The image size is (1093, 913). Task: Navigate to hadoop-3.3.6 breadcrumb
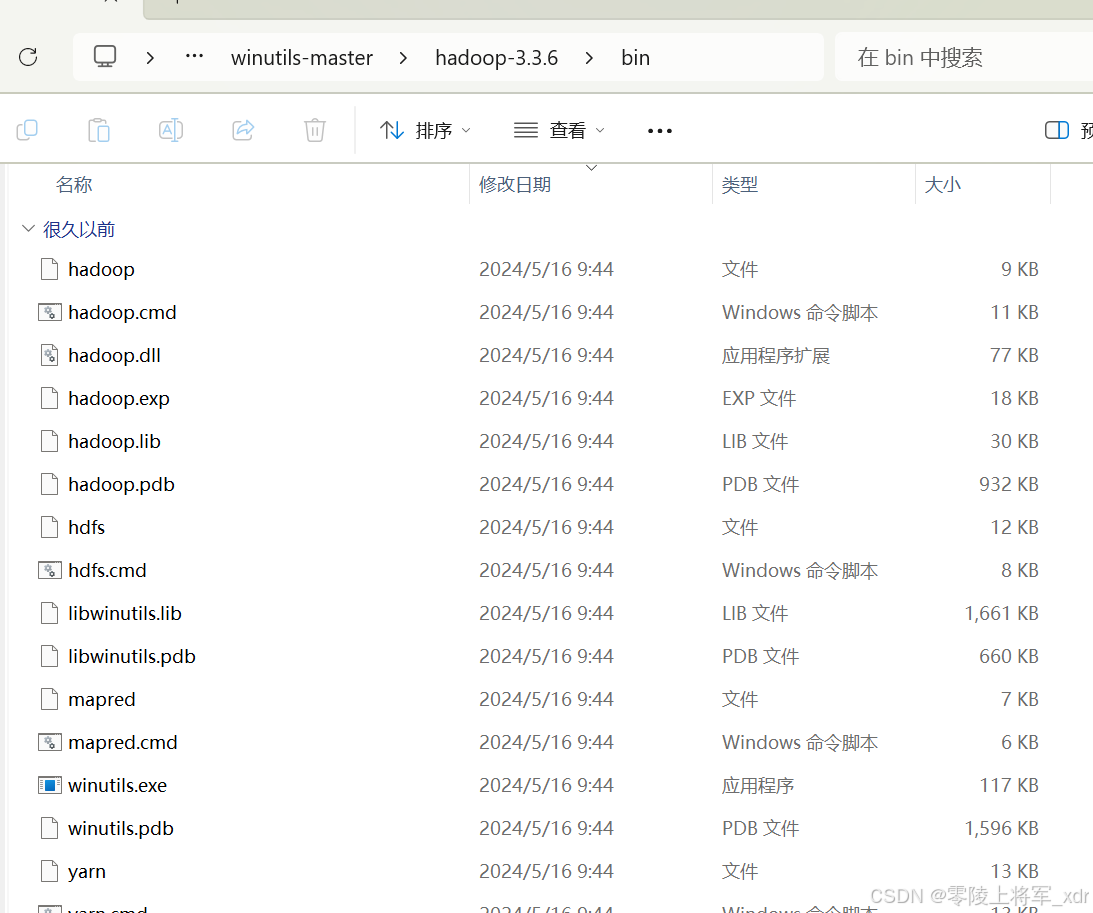pos(496,57)
